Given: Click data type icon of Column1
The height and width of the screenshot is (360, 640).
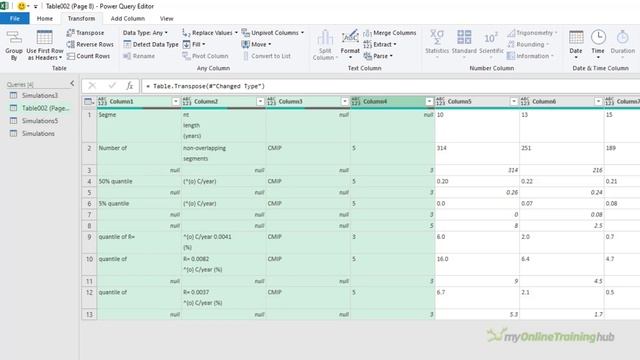Looking at the screenshot, I should (102, 101).
